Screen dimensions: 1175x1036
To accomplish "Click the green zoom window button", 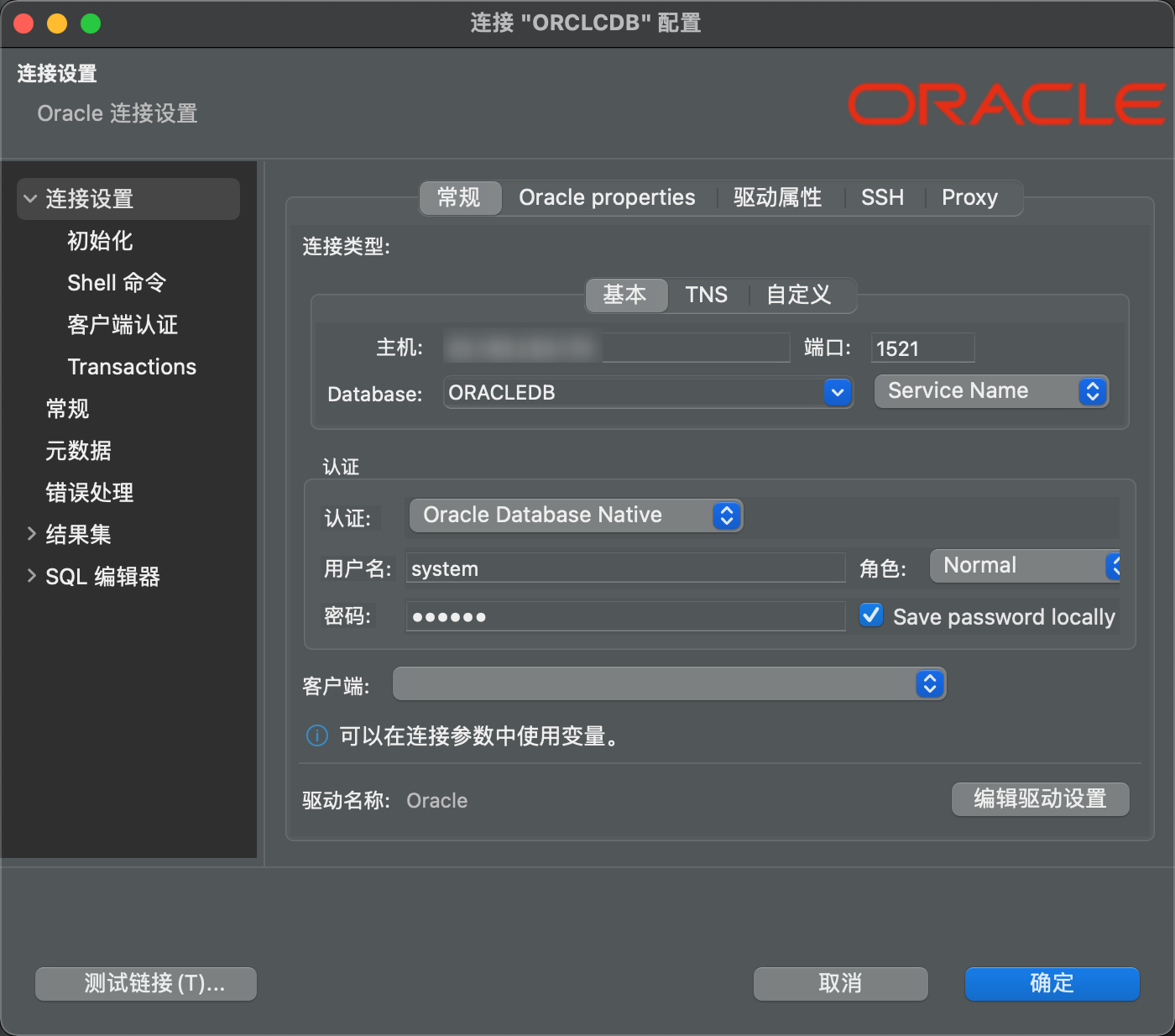I will coord(91,24).
